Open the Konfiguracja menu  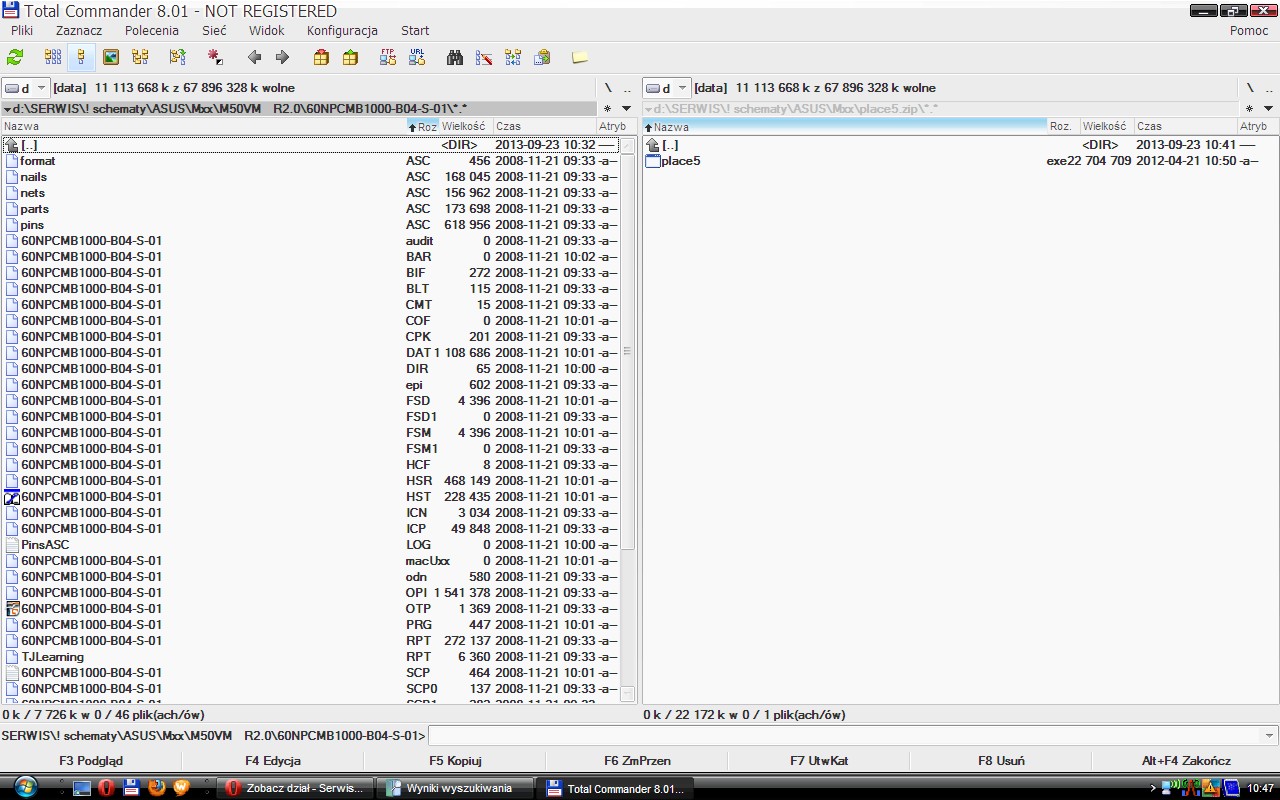coord(342,31)
